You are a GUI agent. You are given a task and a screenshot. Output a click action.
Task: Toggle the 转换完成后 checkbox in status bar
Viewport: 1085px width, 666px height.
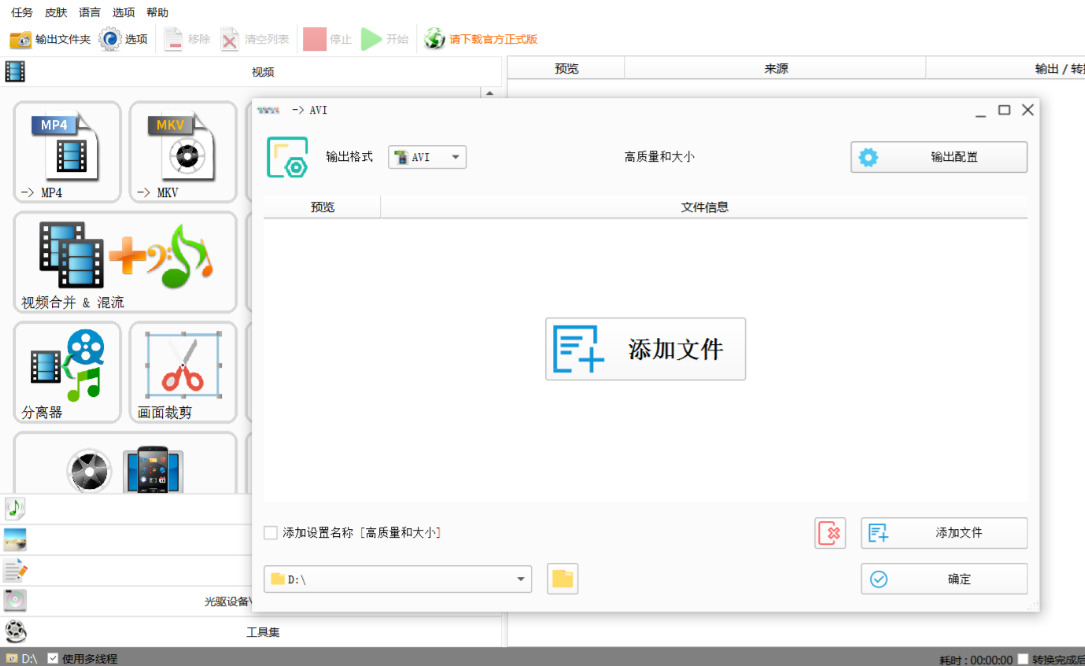click(x=1023, y=659)
